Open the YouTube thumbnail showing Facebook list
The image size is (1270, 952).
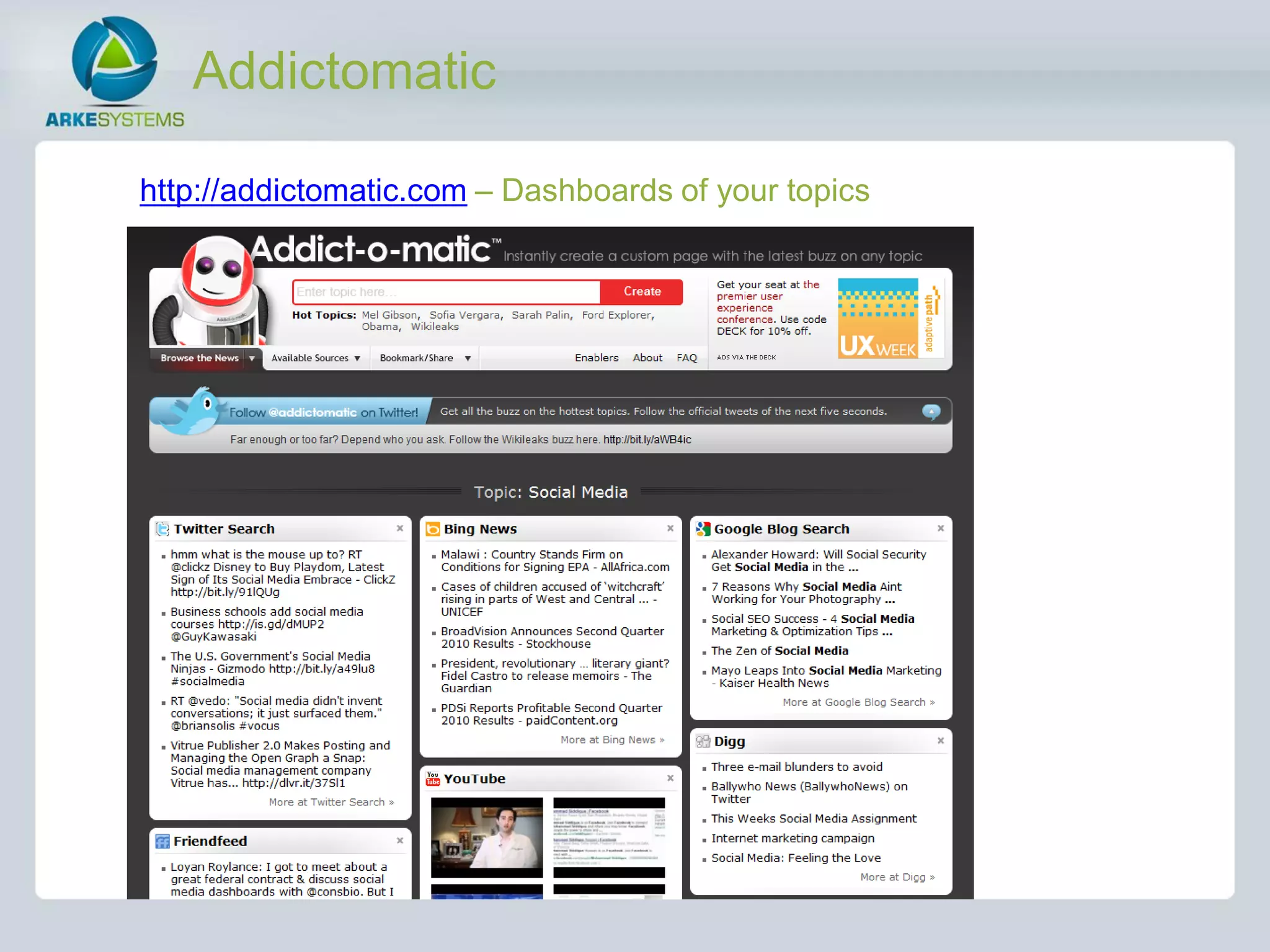point(609,838)
